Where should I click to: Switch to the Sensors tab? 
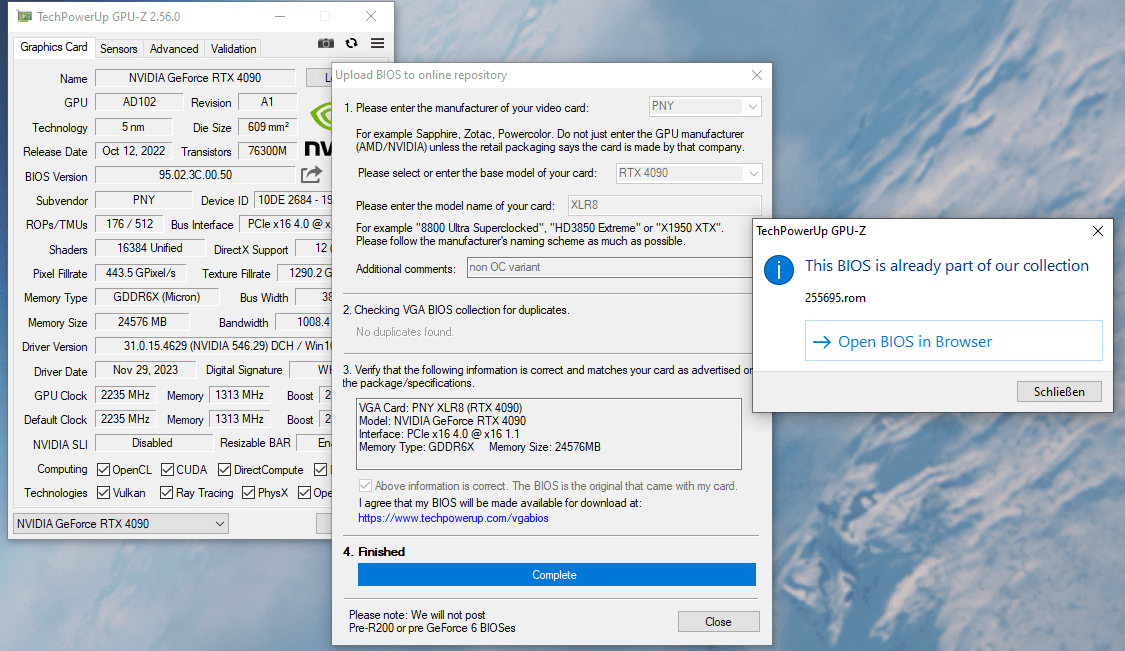(118, 49)
